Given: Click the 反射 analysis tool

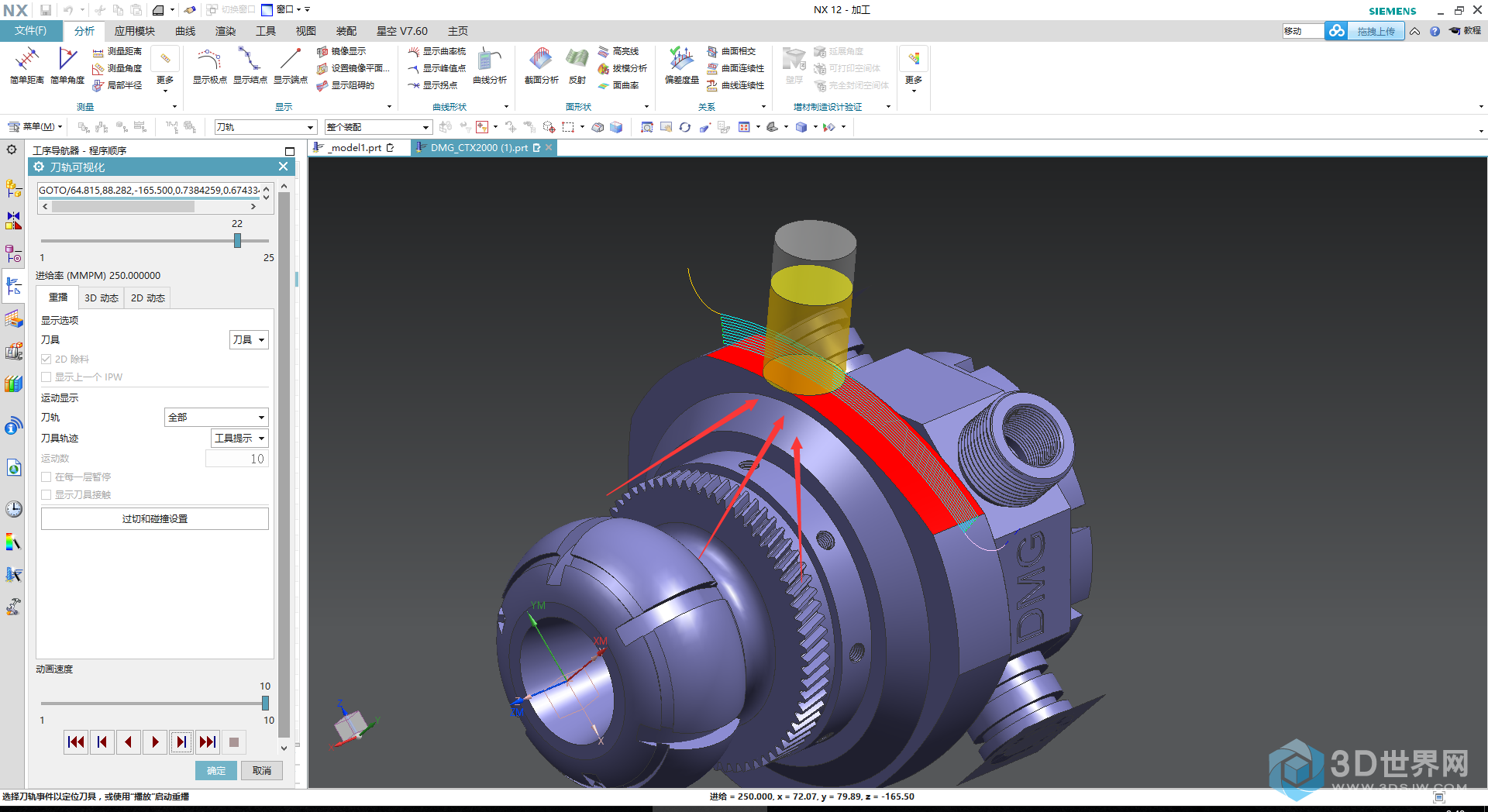Looking at the screenshot, I should tap(577, 65).
